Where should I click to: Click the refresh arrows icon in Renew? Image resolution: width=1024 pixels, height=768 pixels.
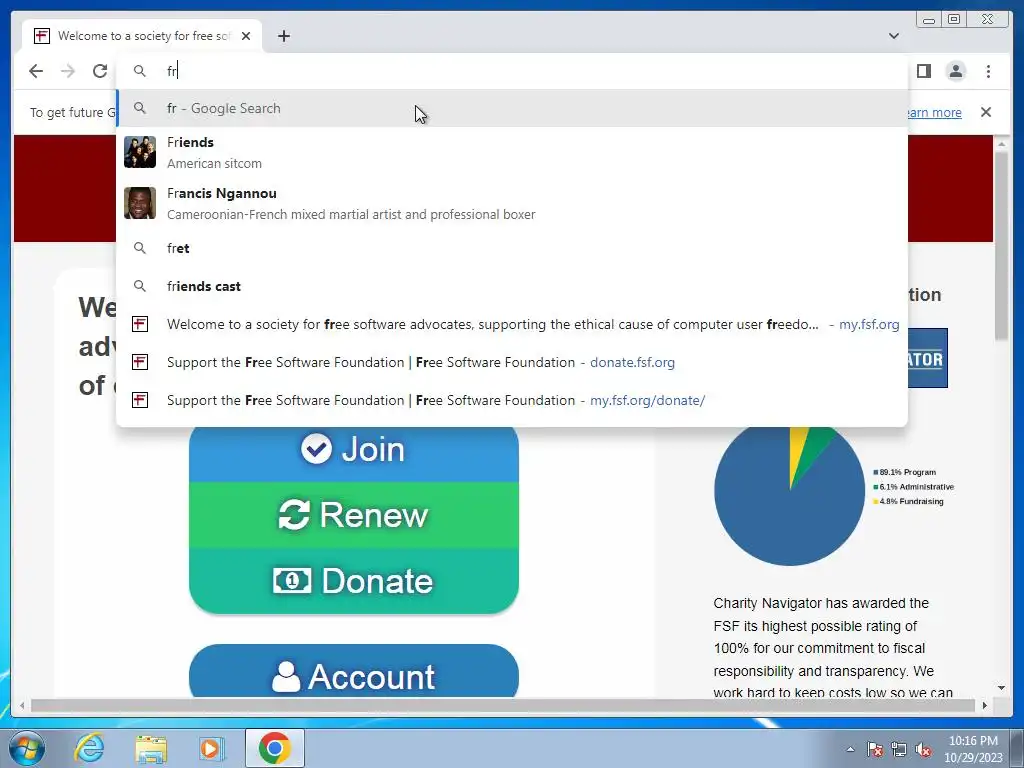pyautogui.click(x=294, y=515)
